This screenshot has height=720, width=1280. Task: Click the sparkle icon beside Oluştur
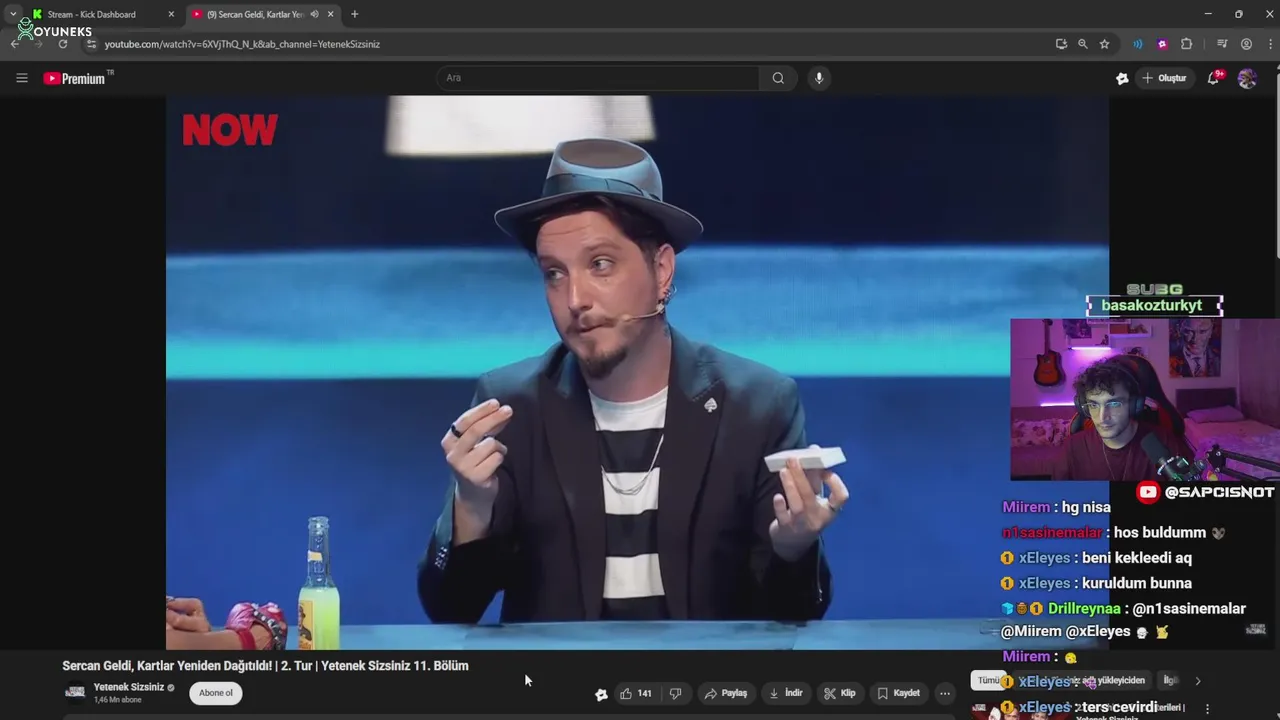(x=1122, y=78)
